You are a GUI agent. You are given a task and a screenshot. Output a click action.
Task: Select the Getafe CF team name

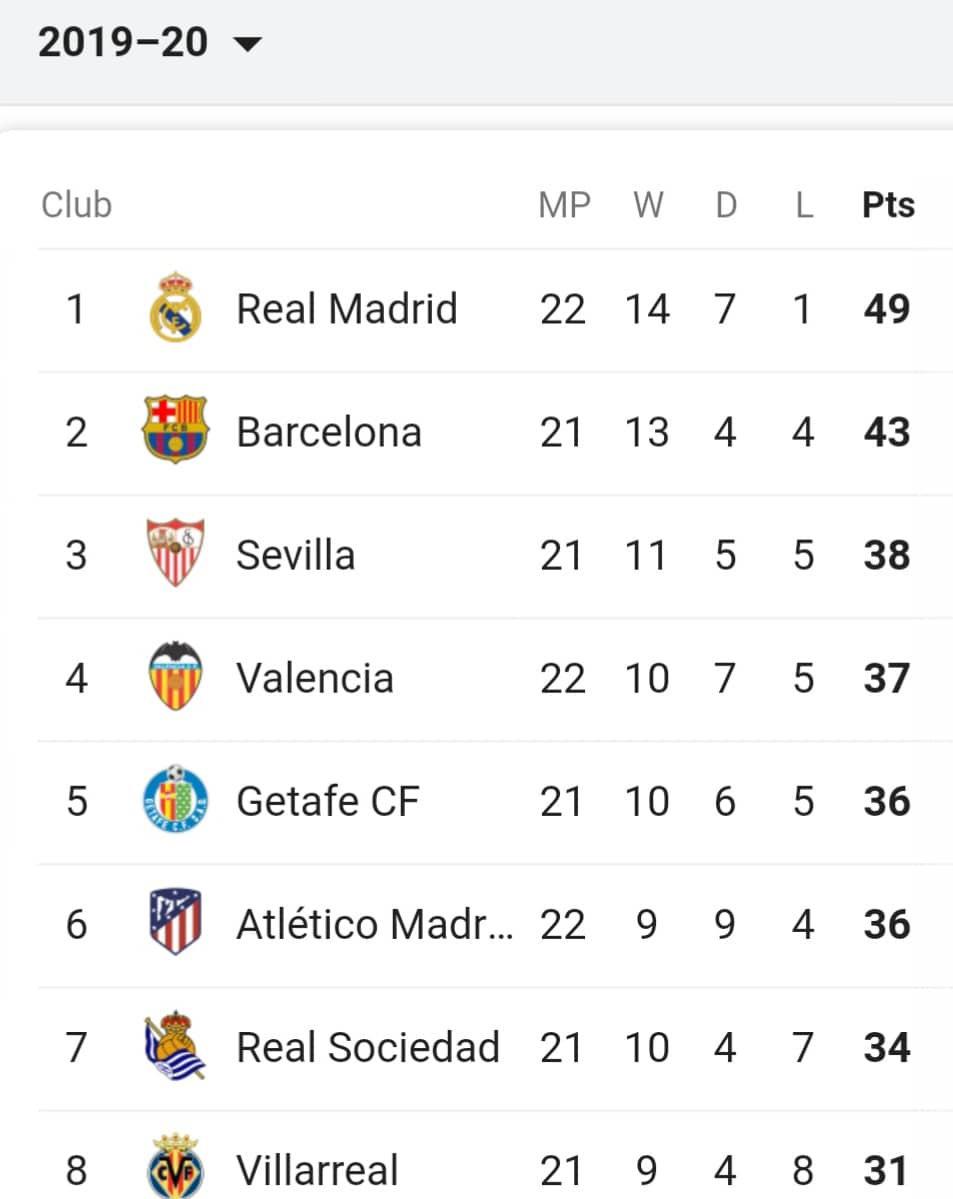[x=328, y=801]
